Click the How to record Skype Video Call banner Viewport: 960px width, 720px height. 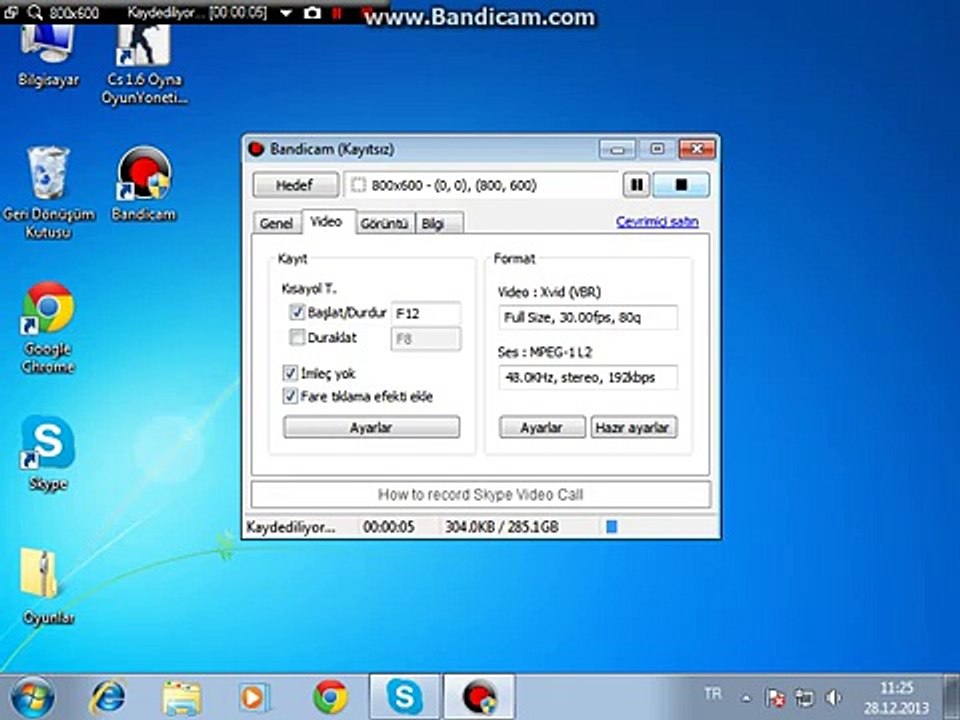click(481, 494)
